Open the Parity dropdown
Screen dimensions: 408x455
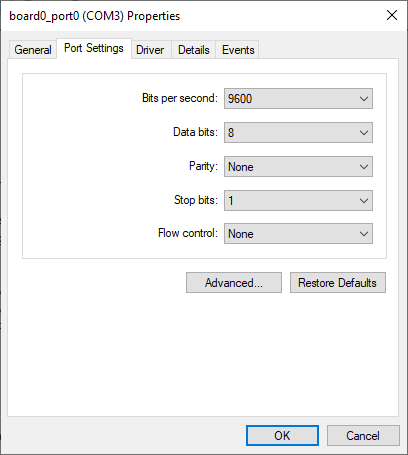tap(298, 167)
